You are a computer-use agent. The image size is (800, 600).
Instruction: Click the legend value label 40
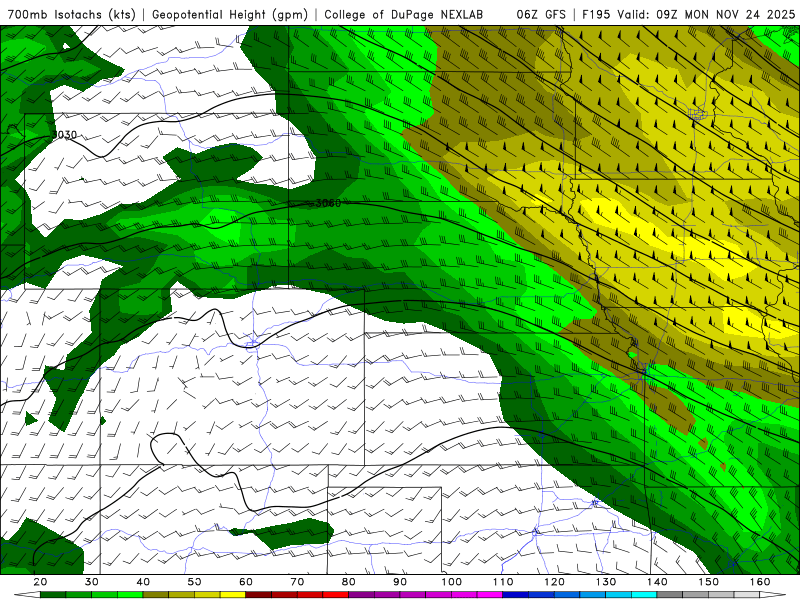[x=143, y=582]
